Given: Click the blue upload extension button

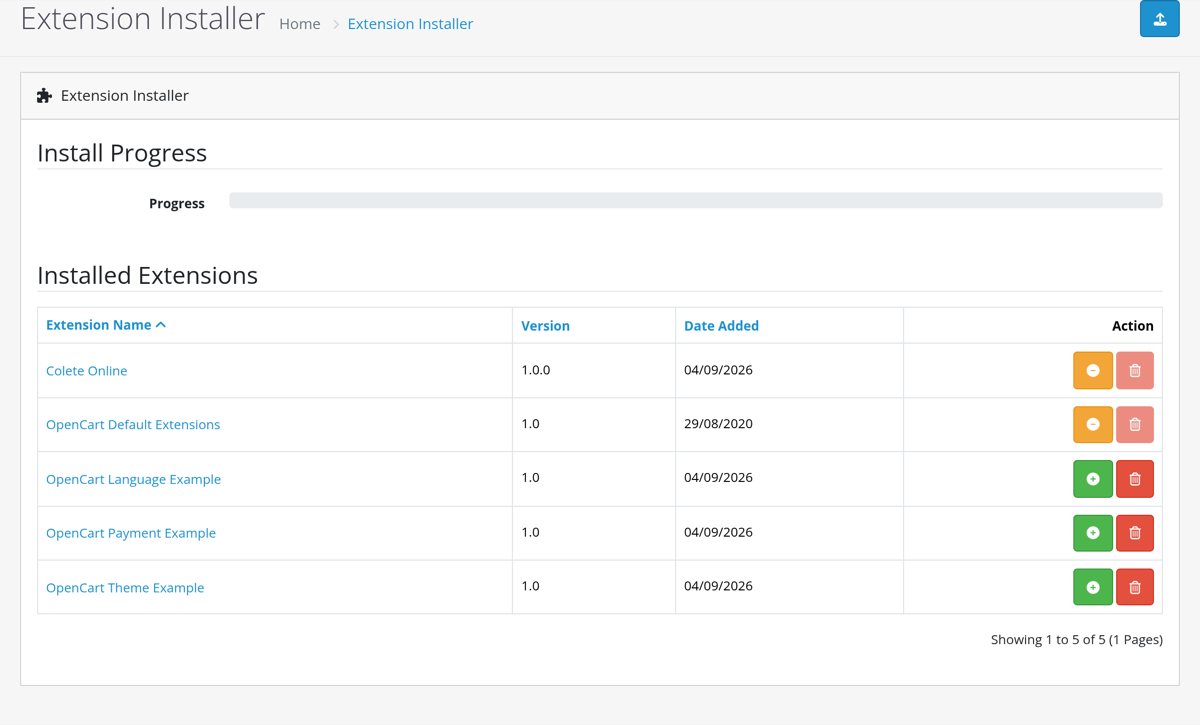Looking at the screenshot, I should [x=1160, y=19].
